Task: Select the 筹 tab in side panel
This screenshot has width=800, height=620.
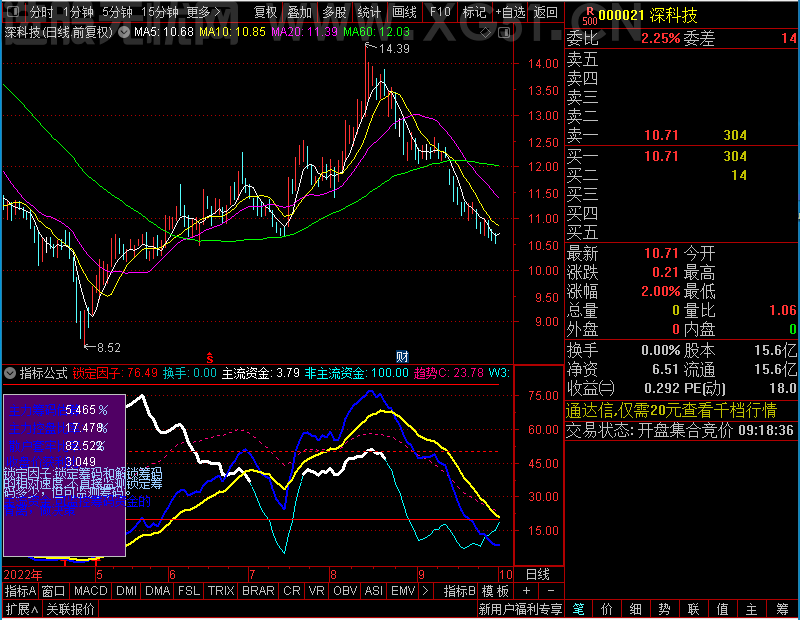Action: tap(782, 609)
